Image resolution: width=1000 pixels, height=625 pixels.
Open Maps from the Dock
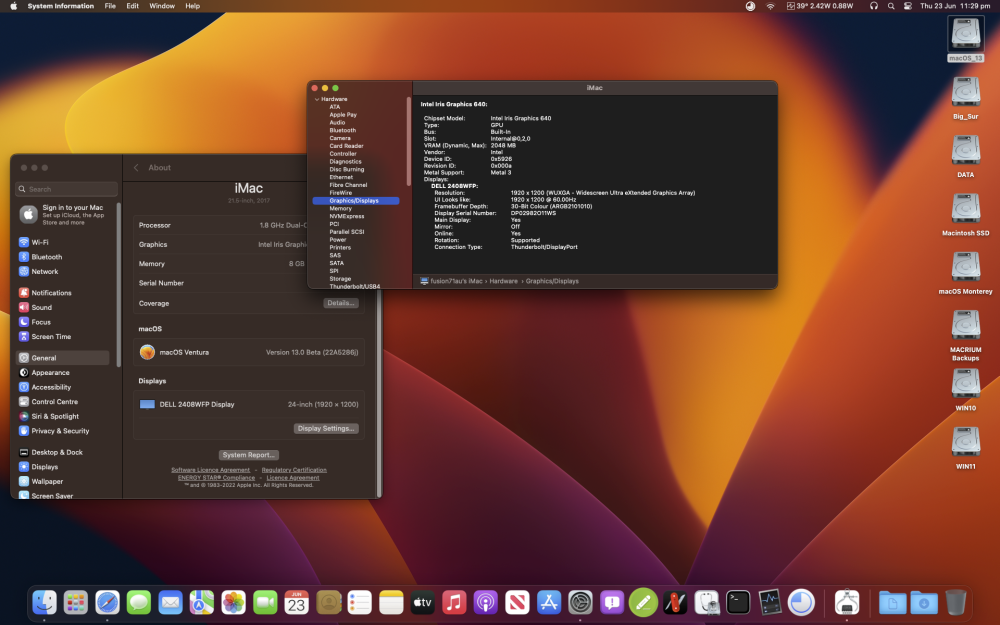tap(202, 602)
